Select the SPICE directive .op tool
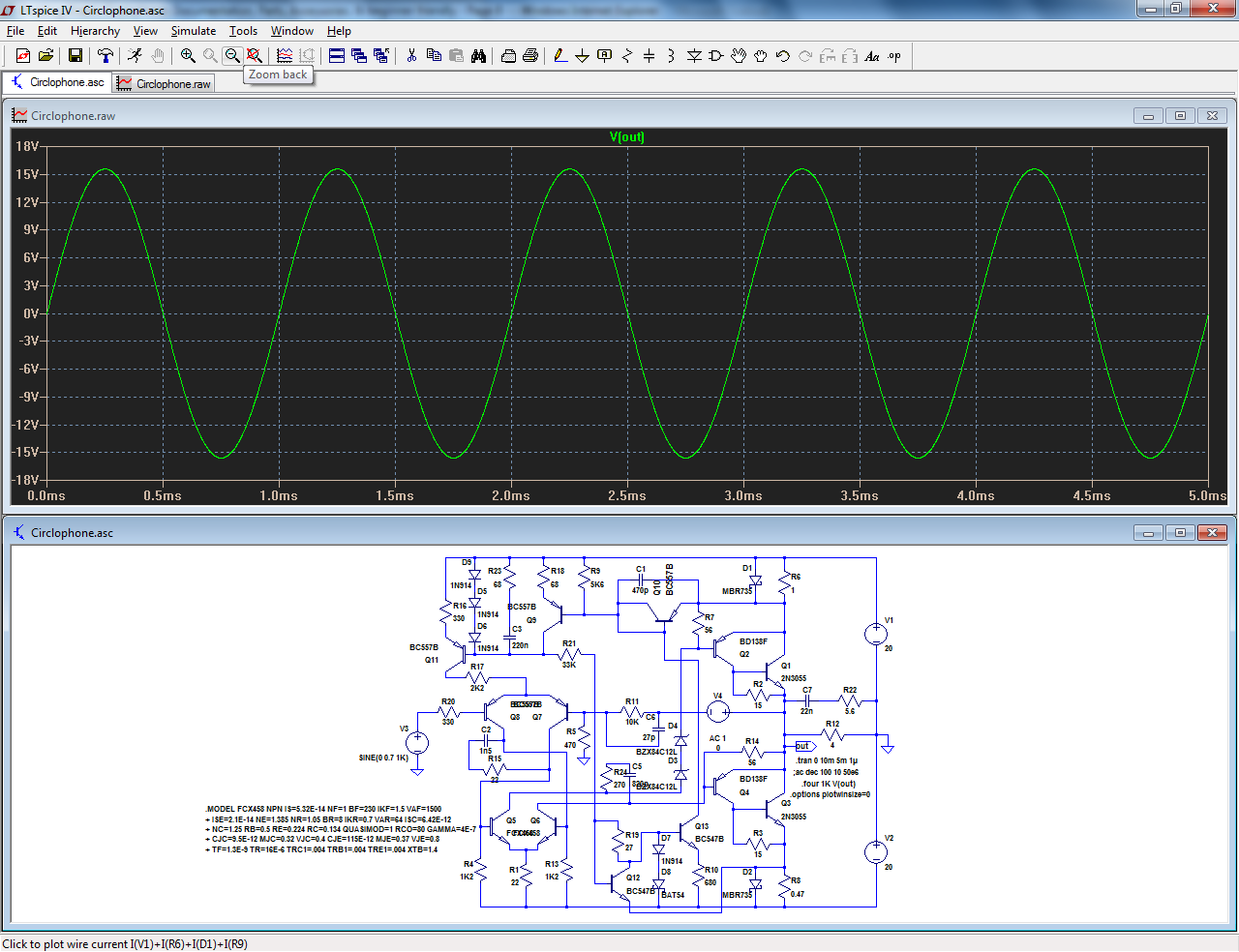The image size is (1239, 952). tap(894, 56)
